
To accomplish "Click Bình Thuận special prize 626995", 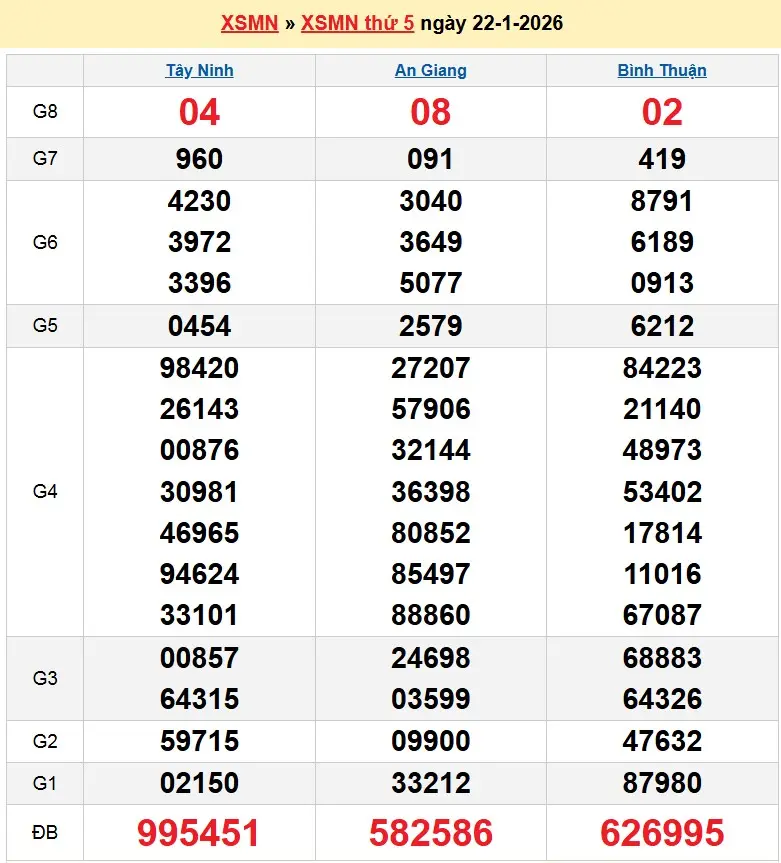I will click(x=661, y=833).
